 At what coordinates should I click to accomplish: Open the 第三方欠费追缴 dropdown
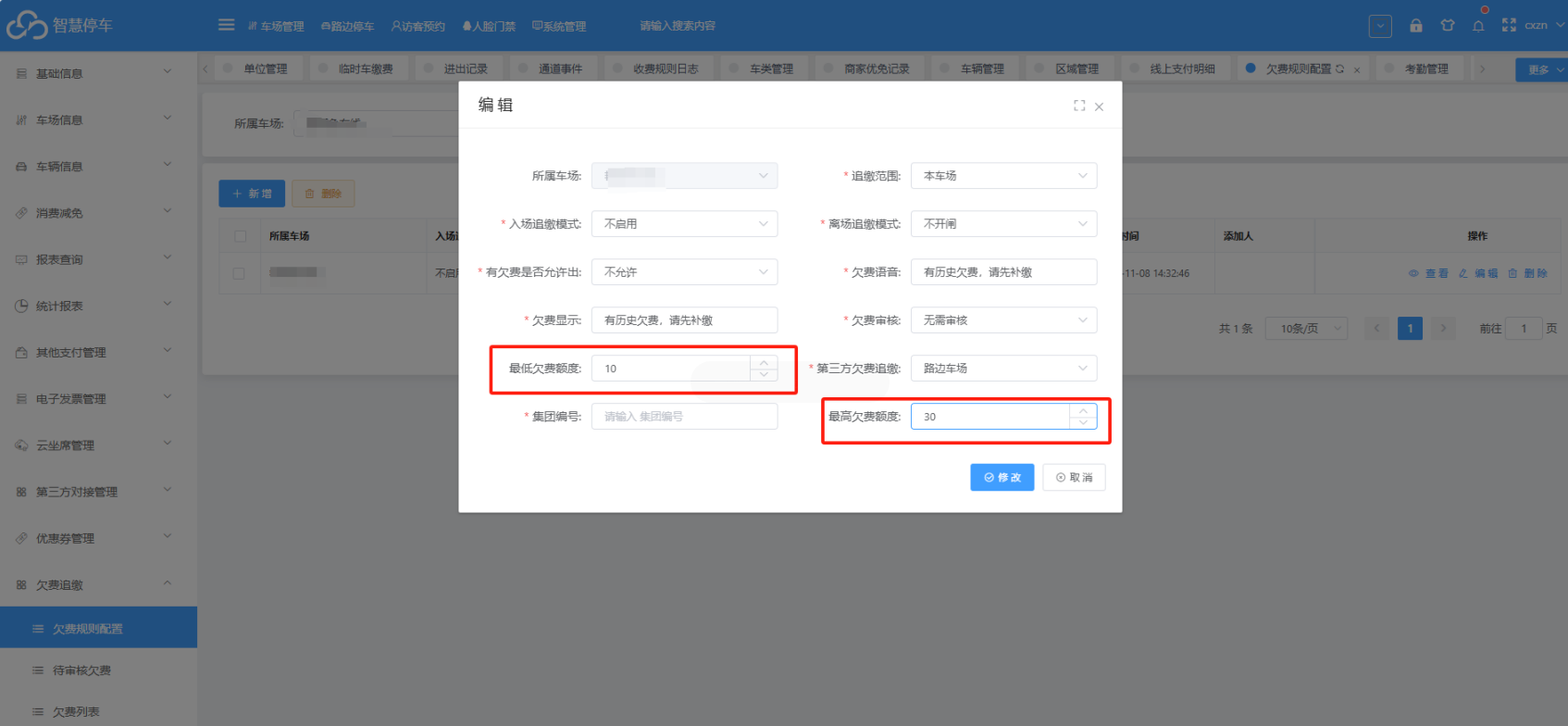click(x=1004, y=369)
